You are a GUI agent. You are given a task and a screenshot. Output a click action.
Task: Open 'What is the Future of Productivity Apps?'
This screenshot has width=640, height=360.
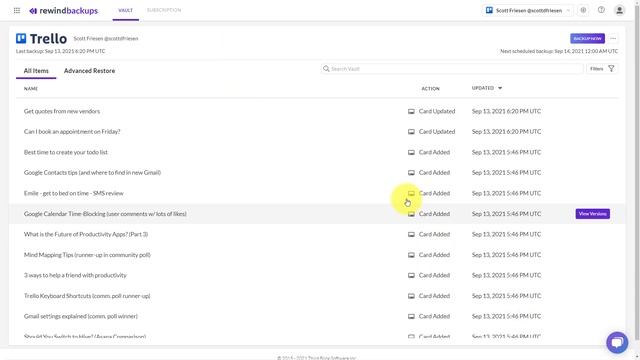[86, 234]
